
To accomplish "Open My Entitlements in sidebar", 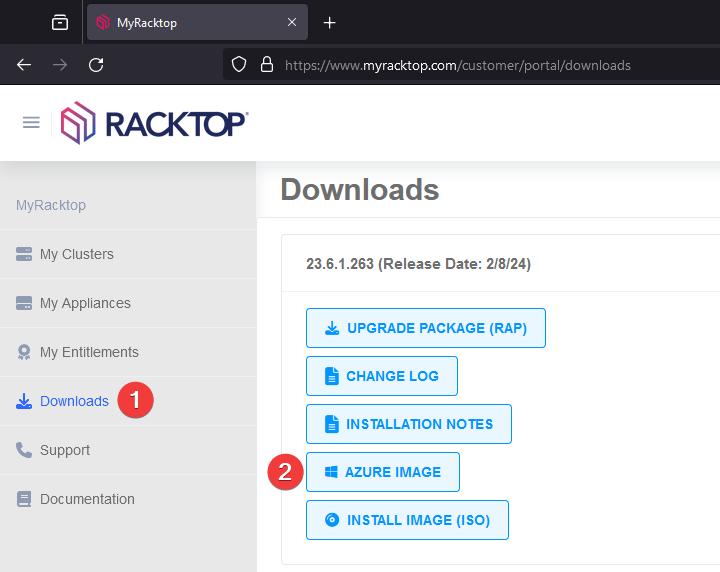I will pos(128,352).
